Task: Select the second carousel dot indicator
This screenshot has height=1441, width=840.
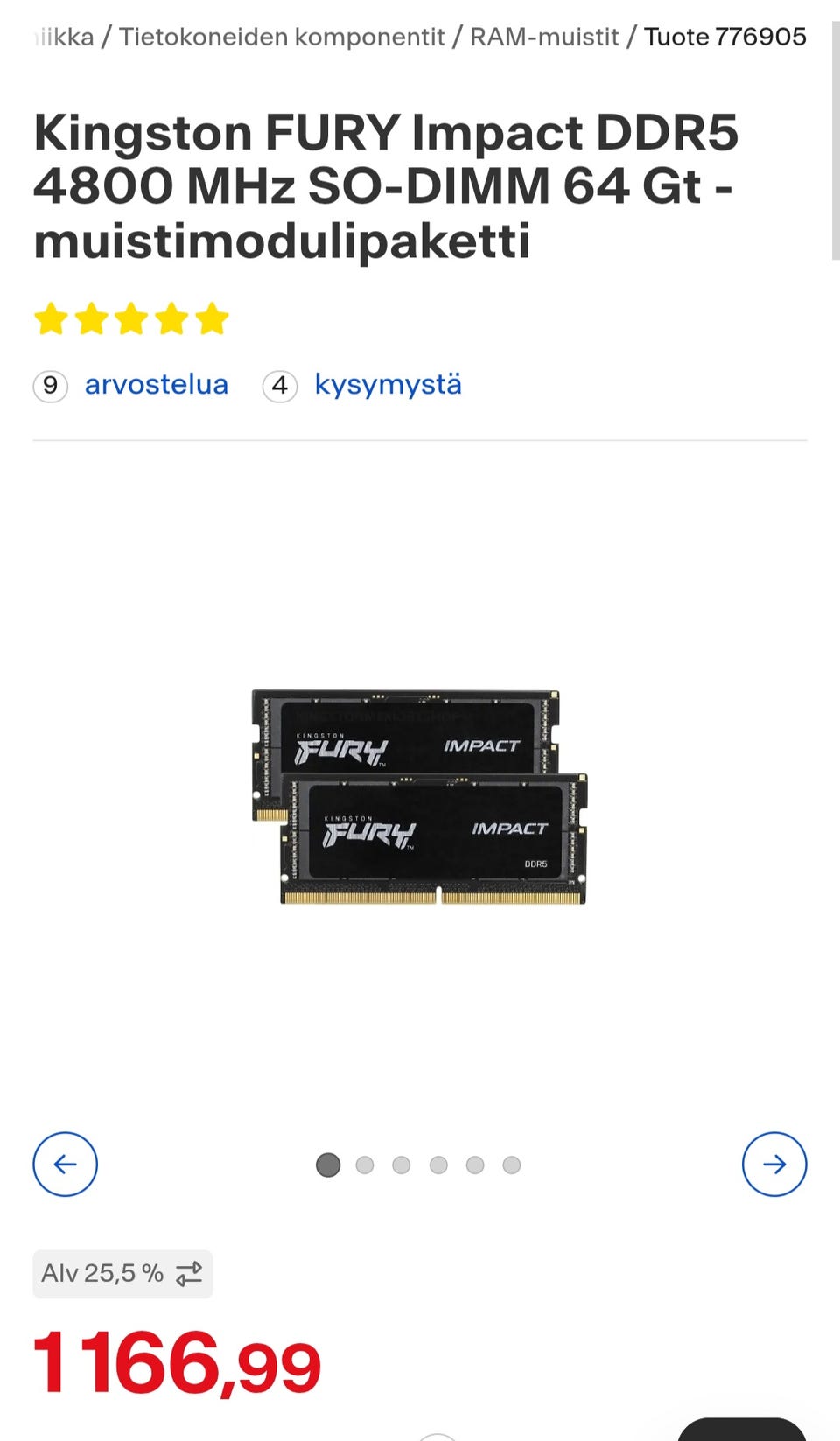Action: pyautogui.click(x=365, y=1165)
